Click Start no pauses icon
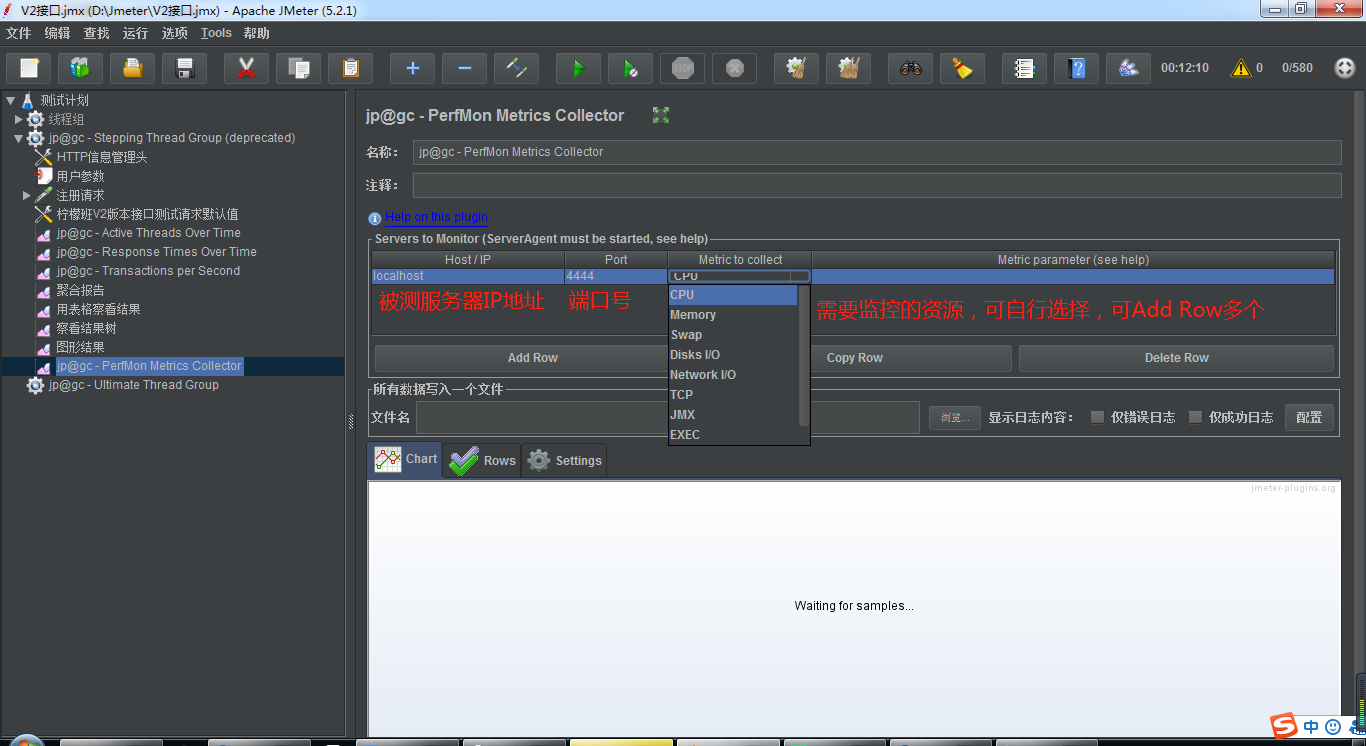This screenshot has width=1366, height=746. pyautogui.click(x=630, y=68)
